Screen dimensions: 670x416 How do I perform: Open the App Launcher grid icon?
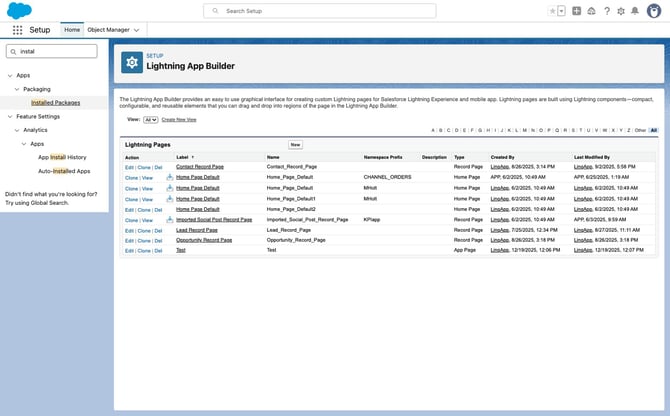(x=18, y=30)
